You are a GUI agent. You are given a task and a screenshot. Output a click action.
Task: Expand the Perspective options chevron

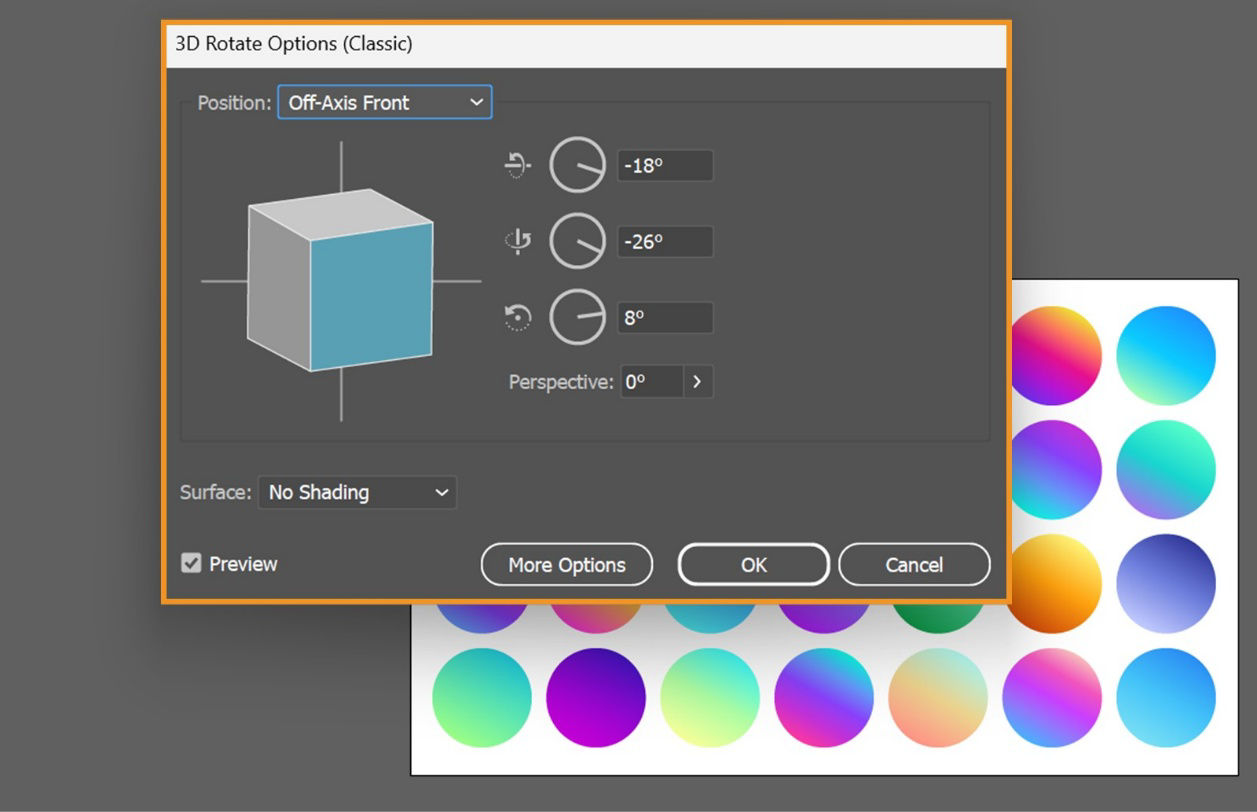click(698, 382)
